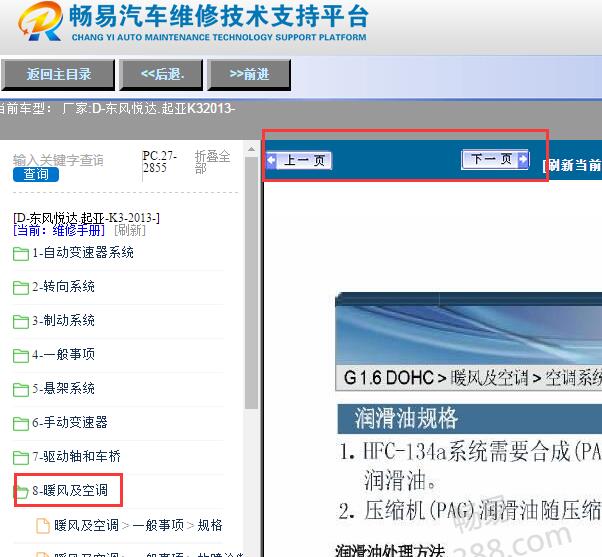Go forward with the >>前进 button
Image resolution: width=602 pixels, height=557 pixels.
click(x=249, y=74)
